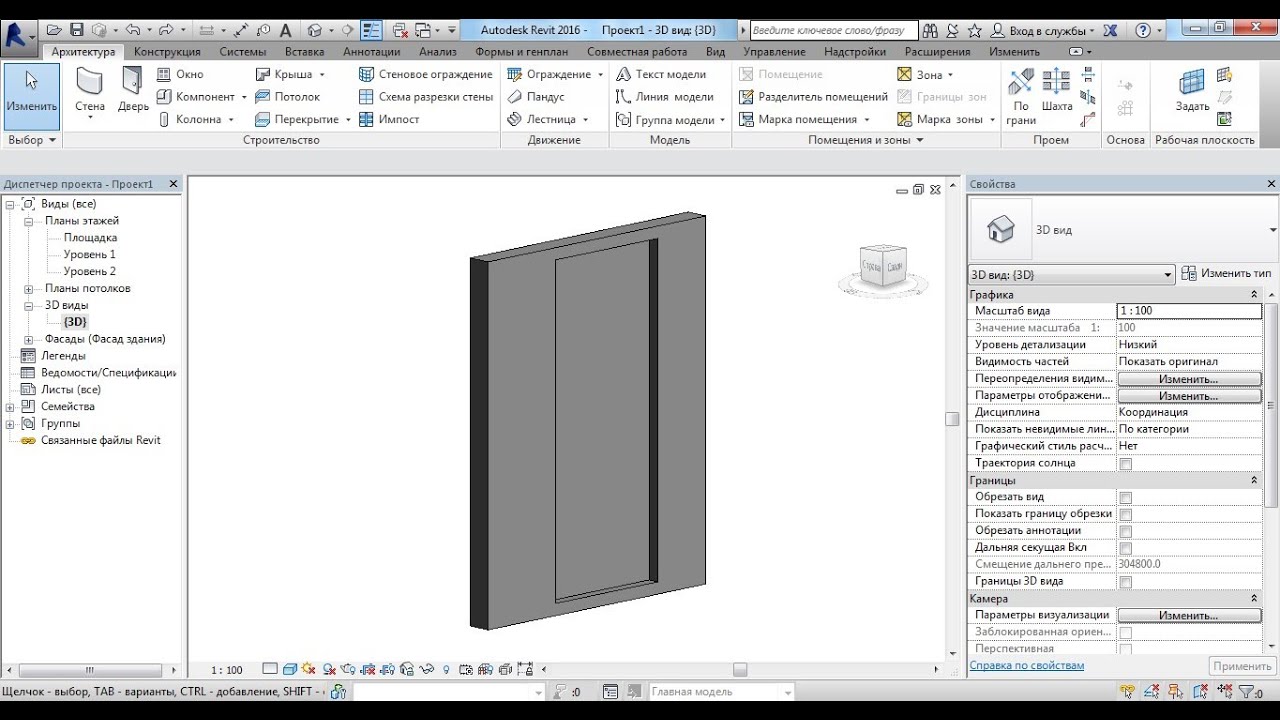Click the Undo arrow icon

coord(132,30)
